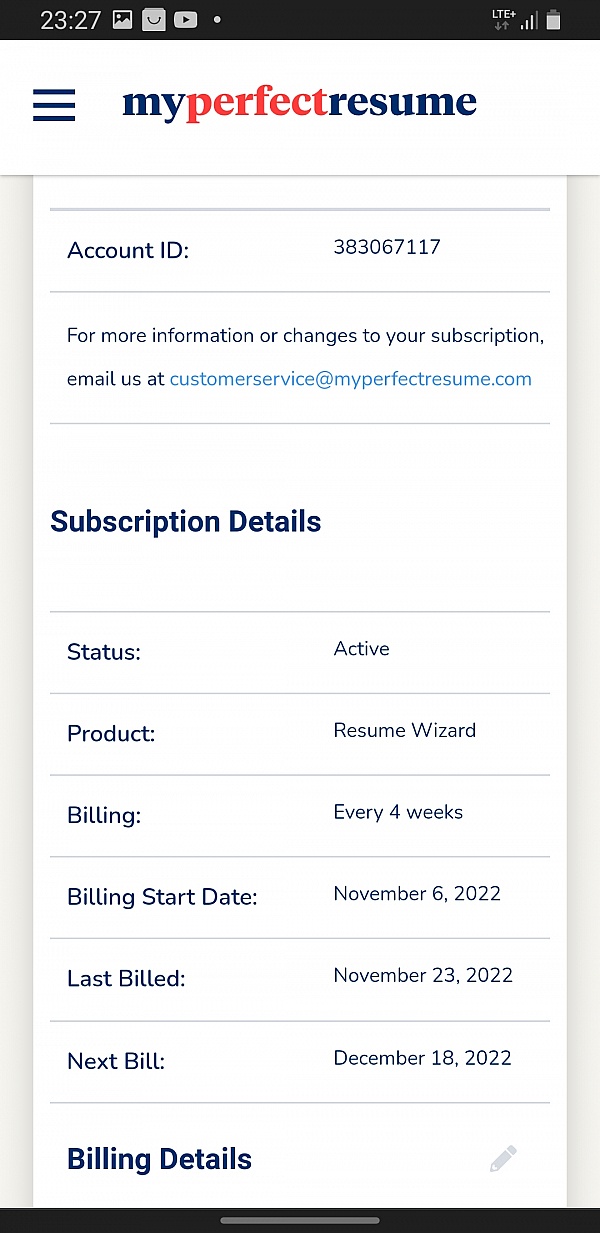Tap the Billing Start Date November 6, 2022

click(x=417, y=894)
